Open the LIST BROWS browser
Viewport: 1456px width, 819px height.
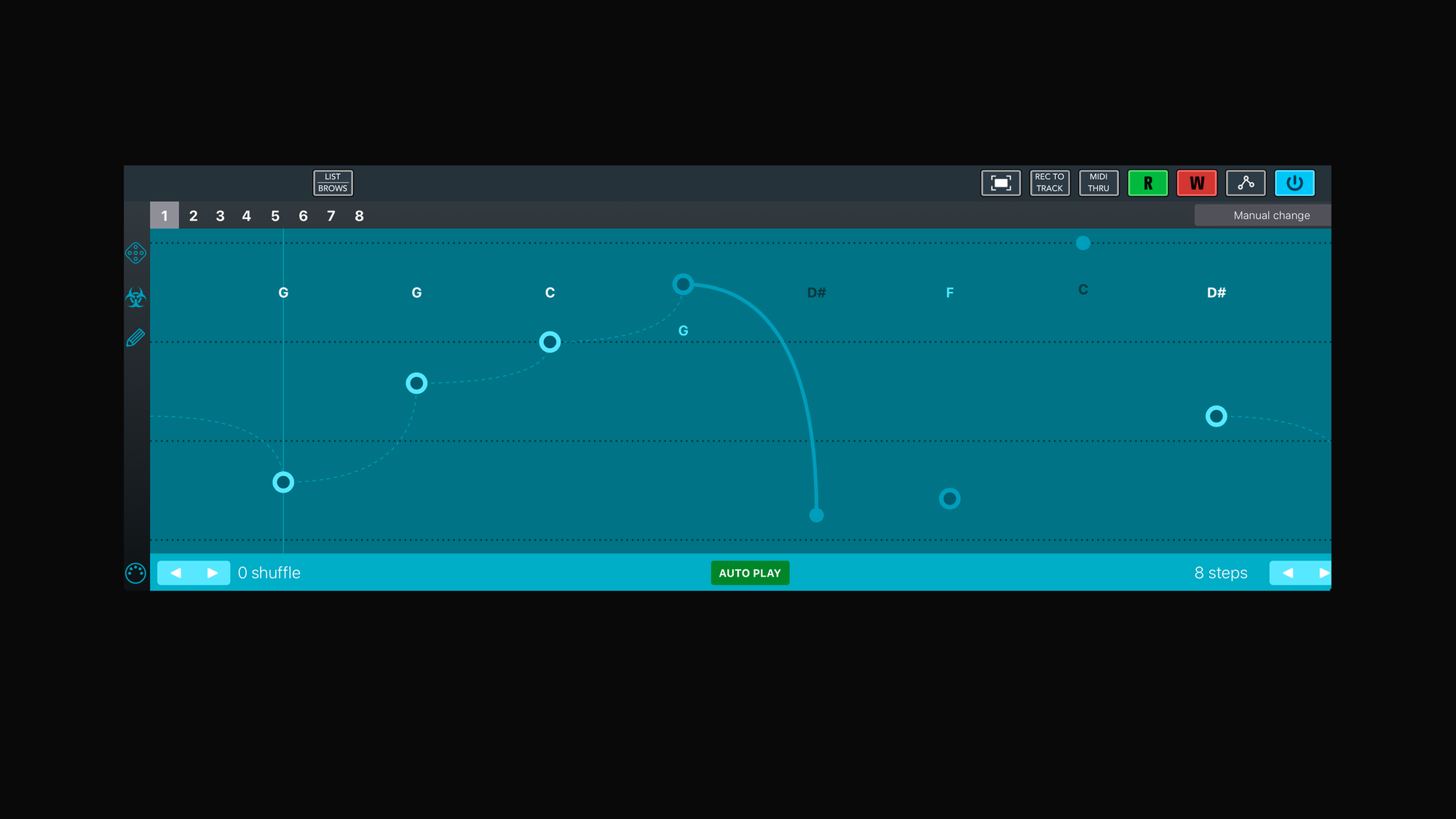pyautogui.click(x=333, y=183)
